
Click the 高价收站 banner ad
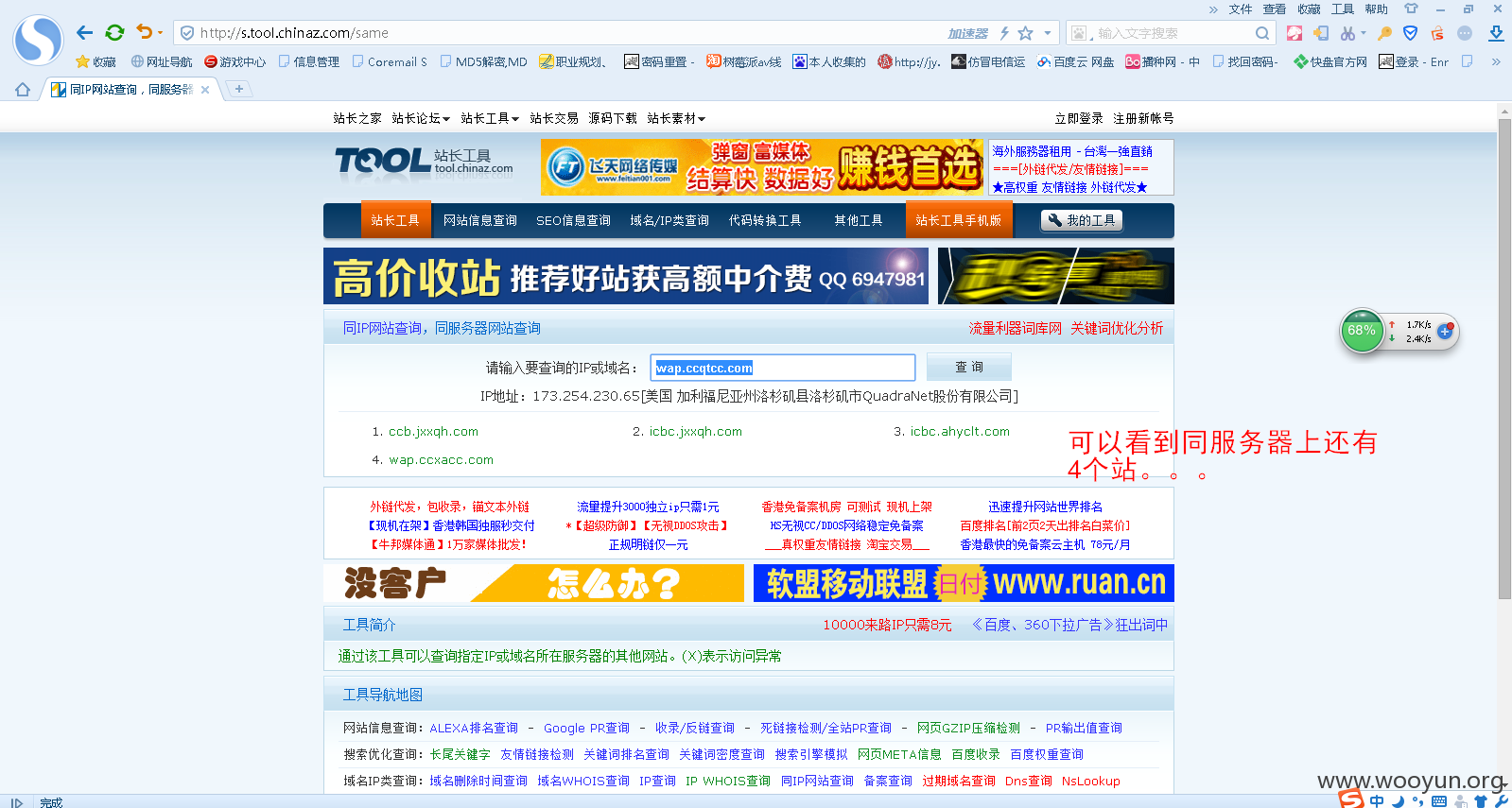click(626, 276)
